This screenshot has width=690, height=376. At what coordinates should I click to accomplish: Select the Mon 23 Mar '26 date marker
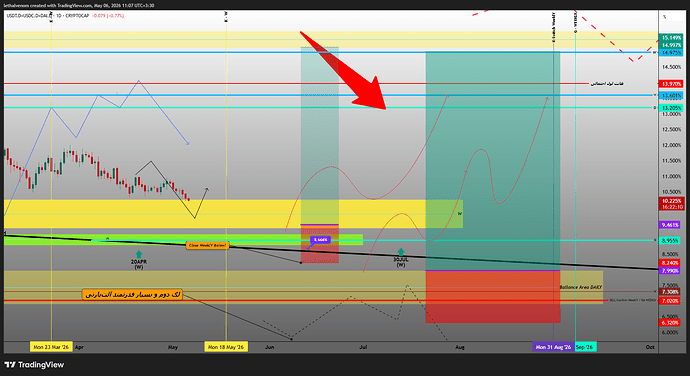click(x=51, y=347)
